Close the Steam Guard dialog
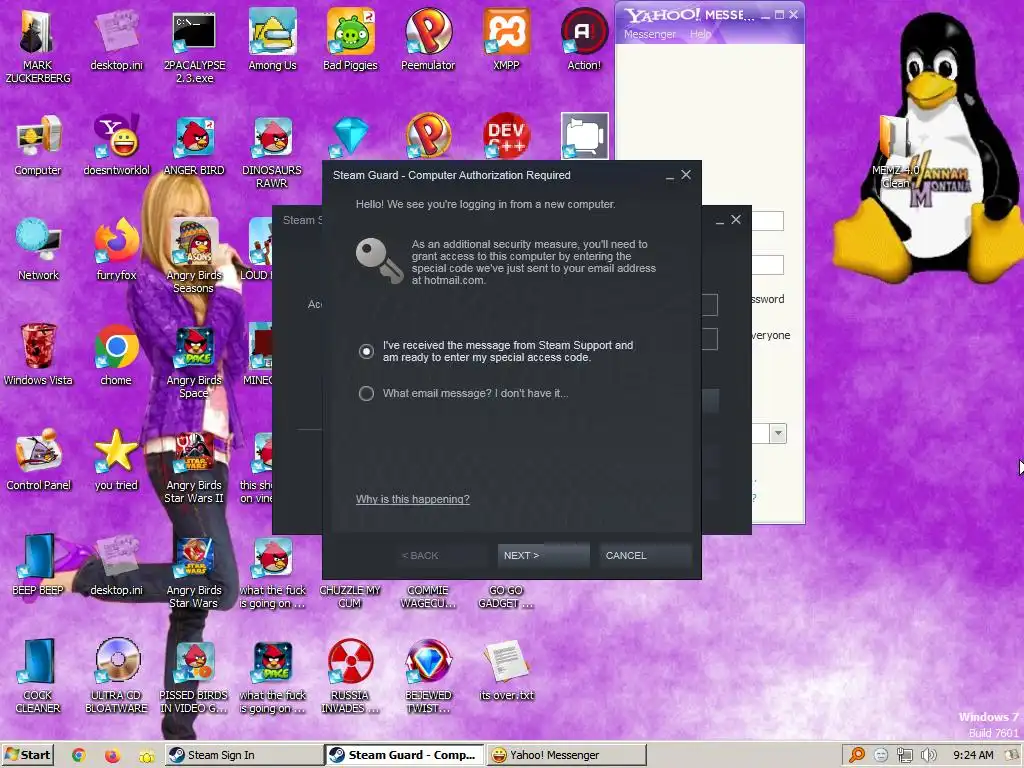1024x768 pixels. click(x=686, y=175)
